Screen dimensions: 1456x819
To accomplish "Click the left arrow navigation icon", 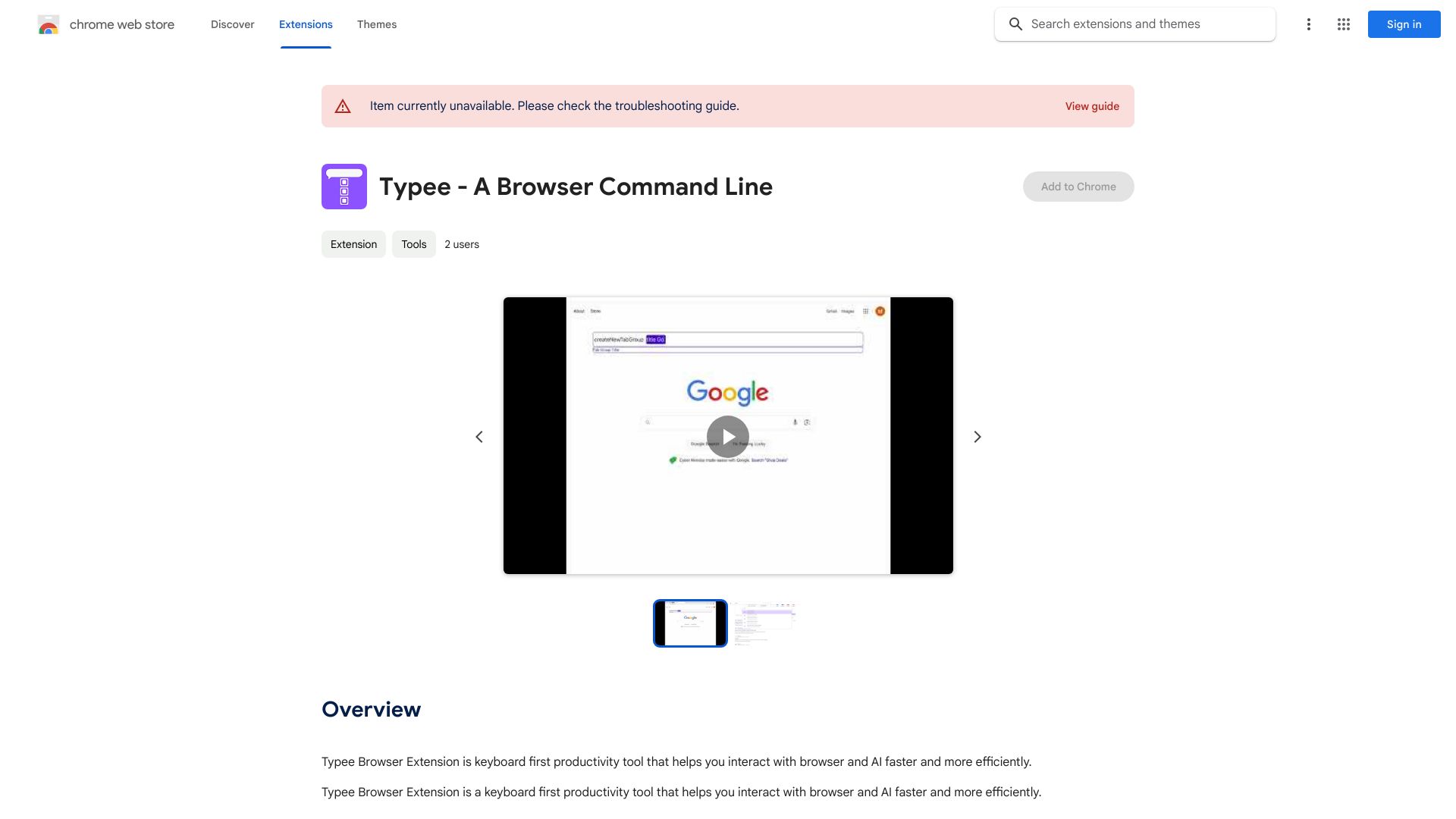I will (x=478, y=436).
